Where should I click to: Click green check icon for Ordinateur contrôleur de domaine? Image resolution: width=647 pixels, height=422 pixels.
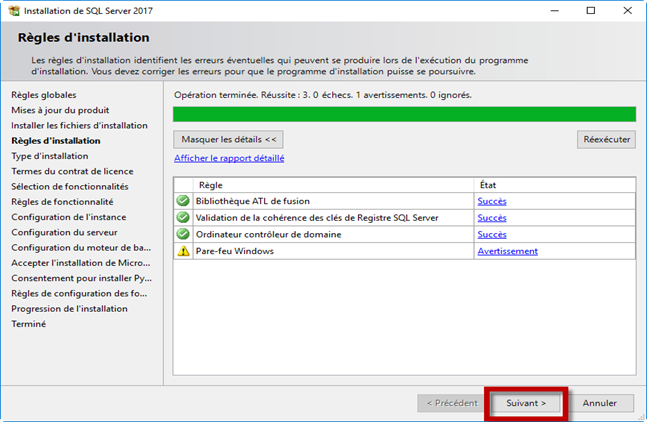click(x=183, y=234)
